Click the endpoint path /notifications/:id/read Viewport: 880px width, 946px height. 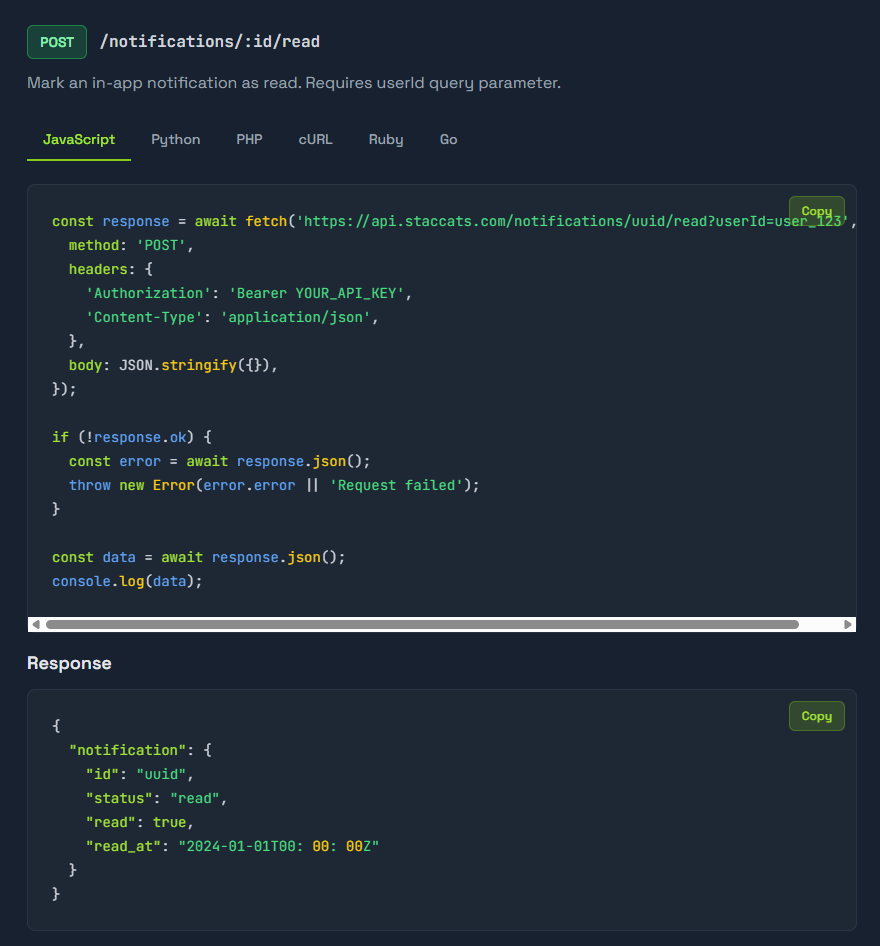209,41
